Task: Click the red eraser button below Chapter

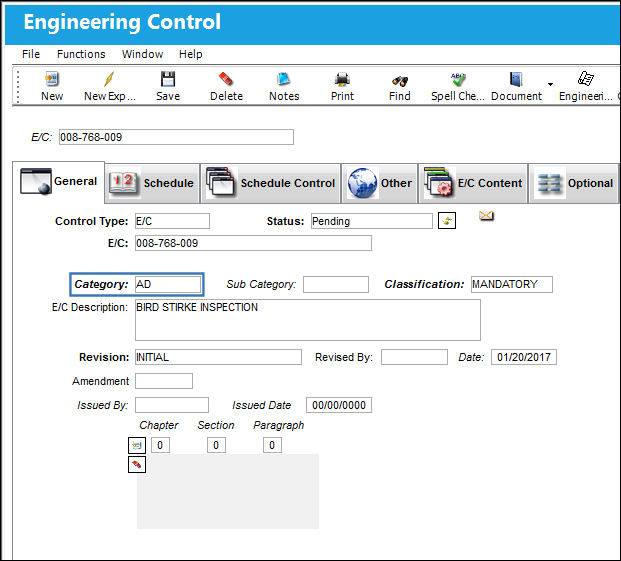Action: click(137, 464)
